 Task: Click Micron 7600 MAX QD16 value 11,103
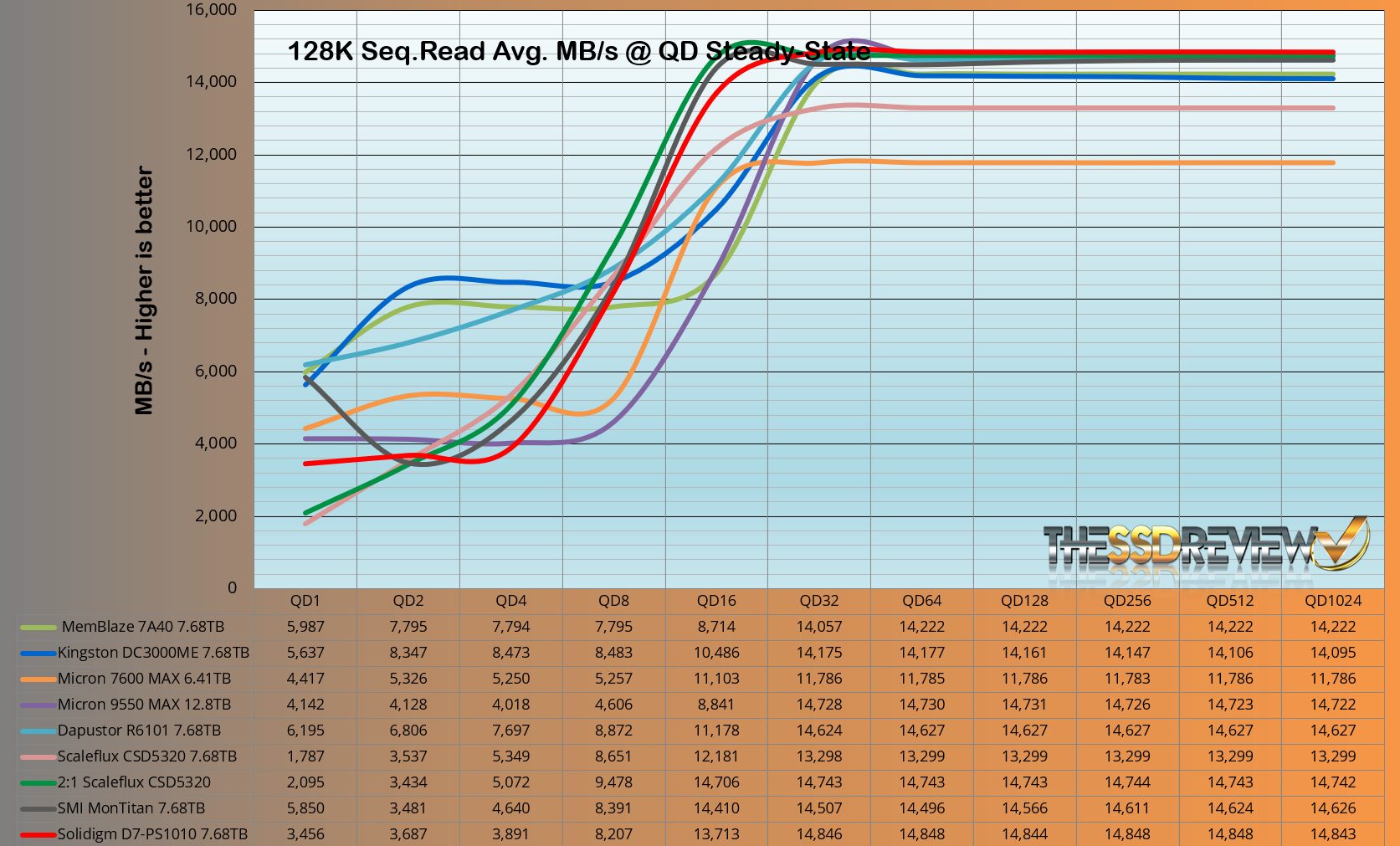pos(716,679)
